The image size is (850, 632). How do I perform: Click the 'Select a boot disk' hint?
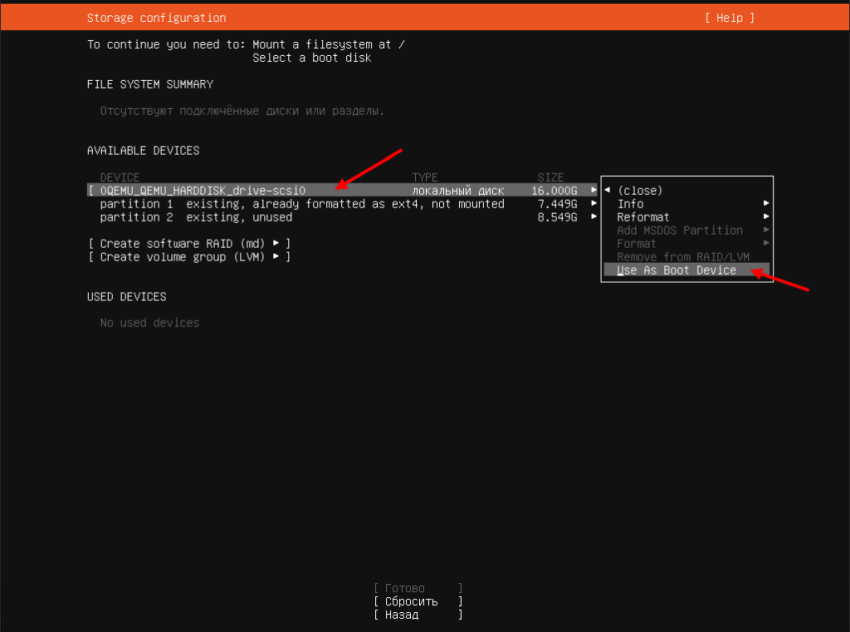point(312,58)
